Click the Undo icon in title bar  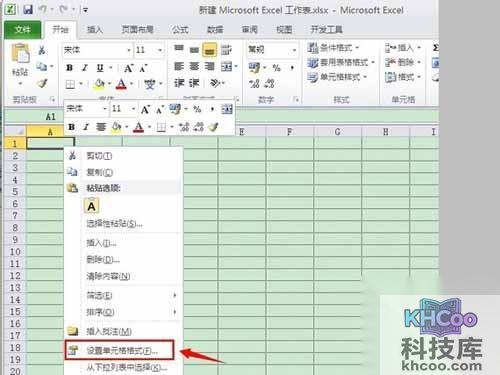pyautogui.click(x=43, y=9)
